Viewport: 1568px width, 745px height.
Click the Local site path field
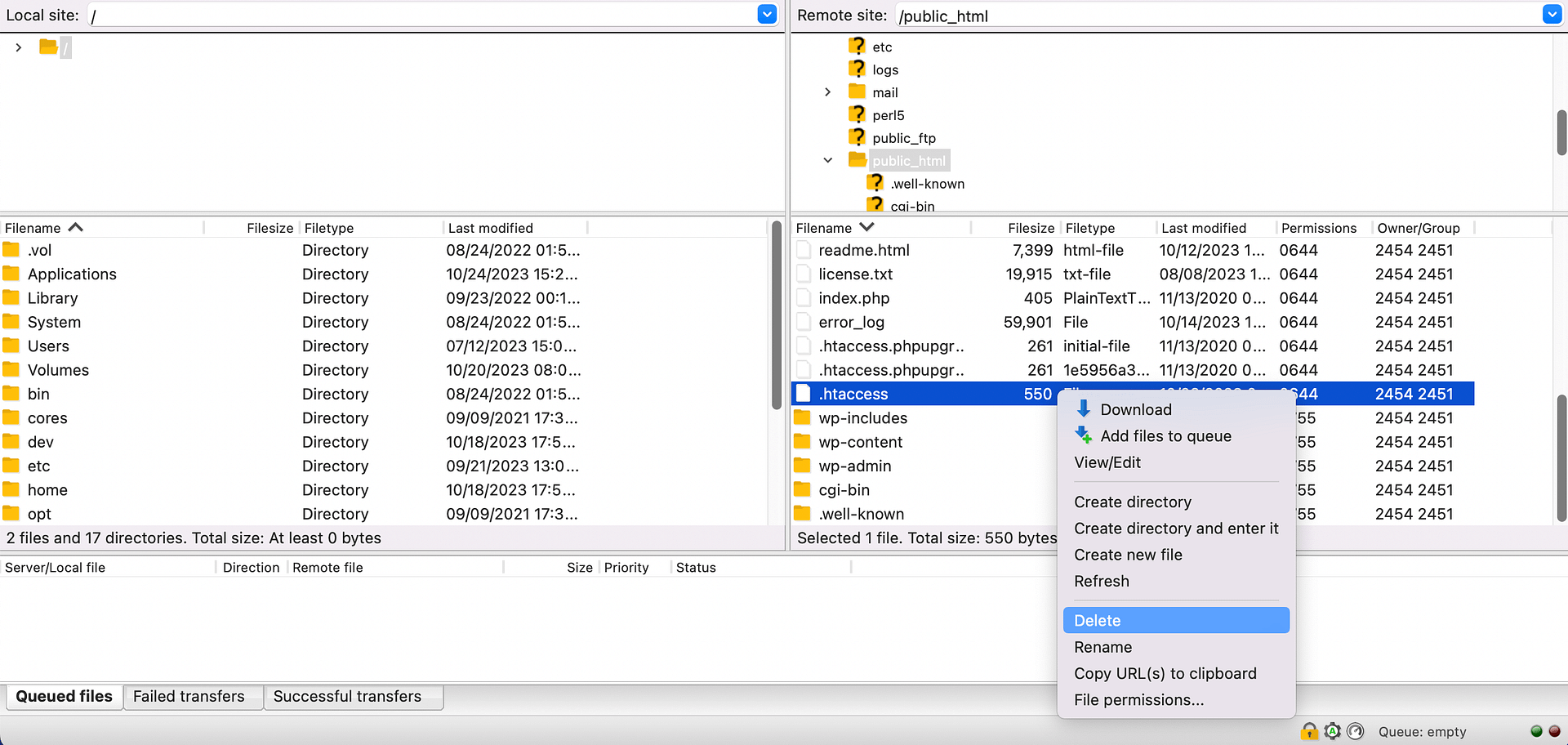[x=425, y=14]
